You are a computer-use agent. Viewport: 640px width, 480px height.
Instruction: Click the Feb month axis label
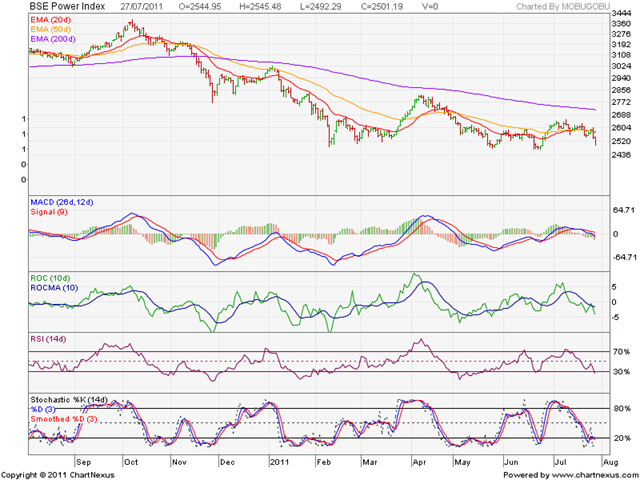coord(324,462)
